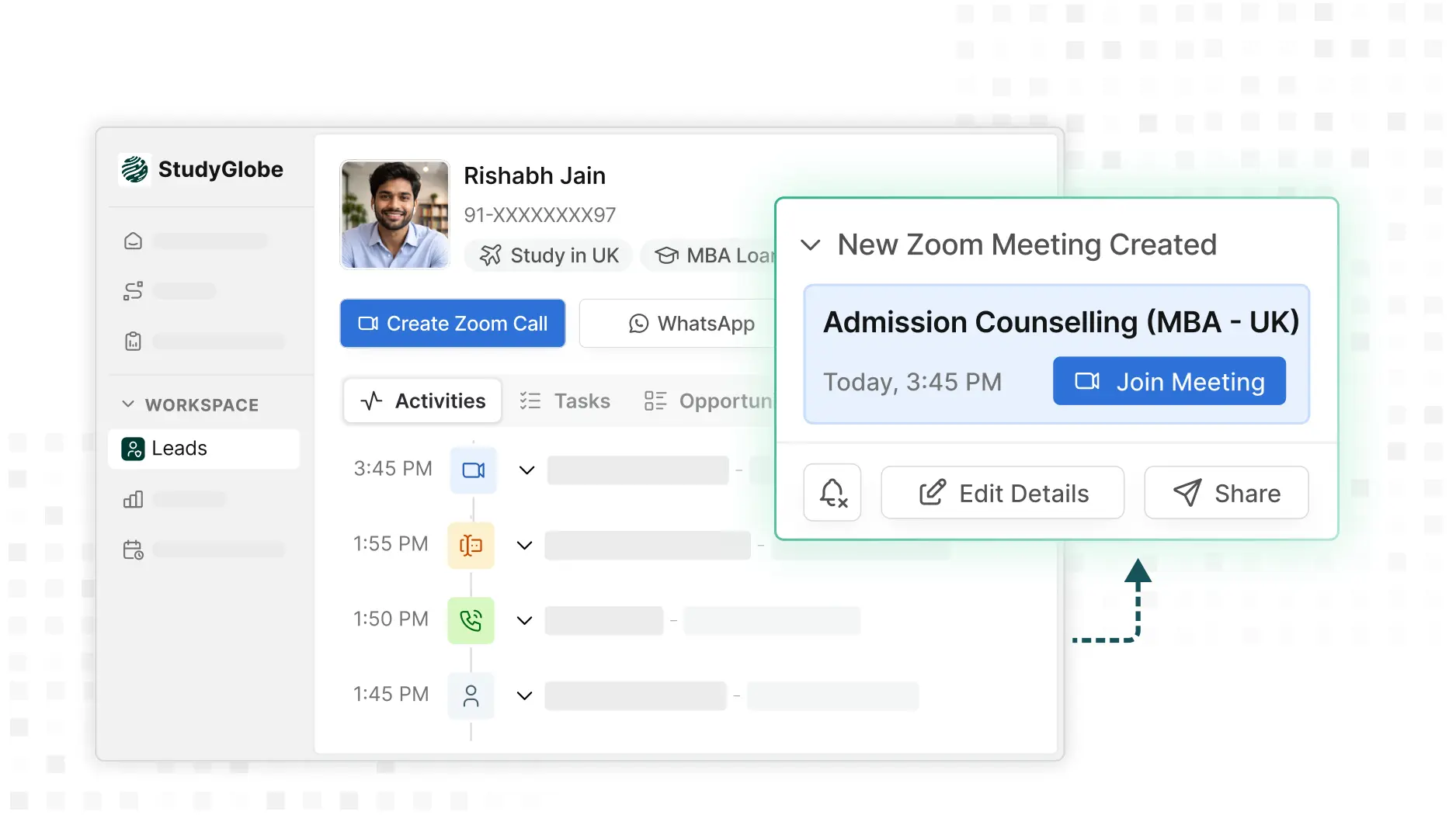Expand the 1:50 PM activity entry
1456x815 pixels.
[x=524, y=620]
